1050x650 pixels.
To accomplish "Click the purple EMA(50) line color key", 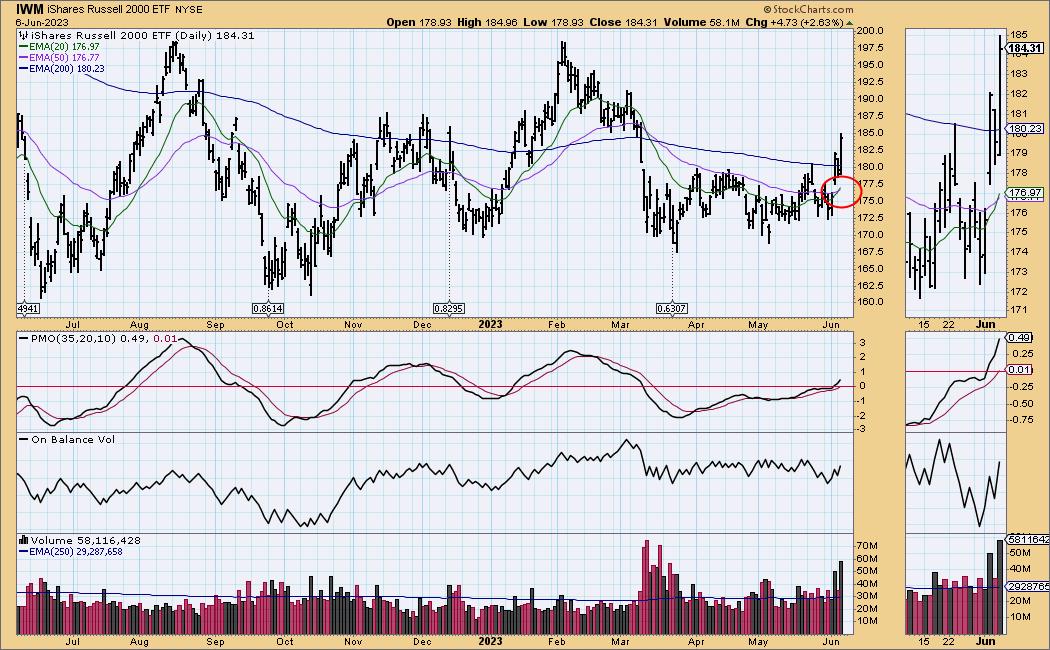I will [x=23, y=58].
